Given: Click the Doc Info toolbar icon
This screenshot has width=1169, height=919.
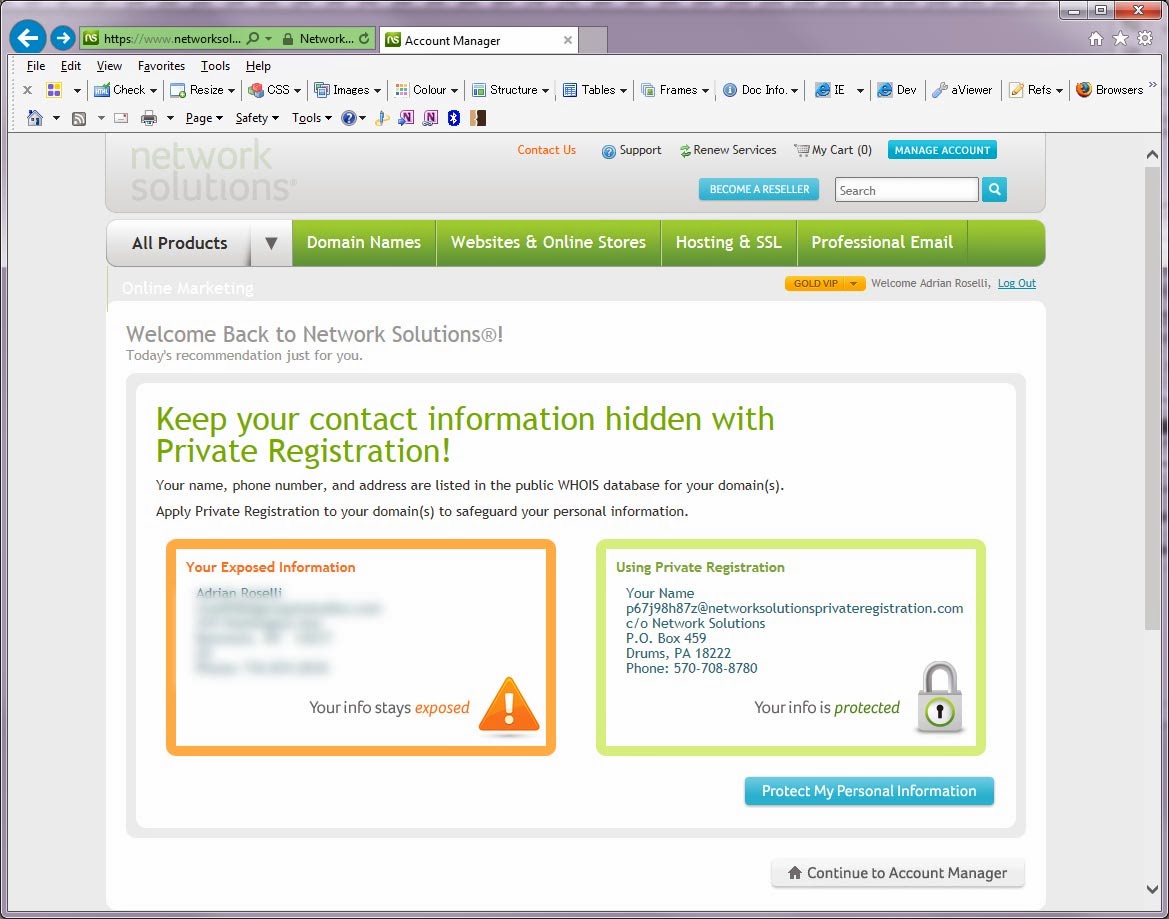Looking at the screenshot, I should point(730,90).
